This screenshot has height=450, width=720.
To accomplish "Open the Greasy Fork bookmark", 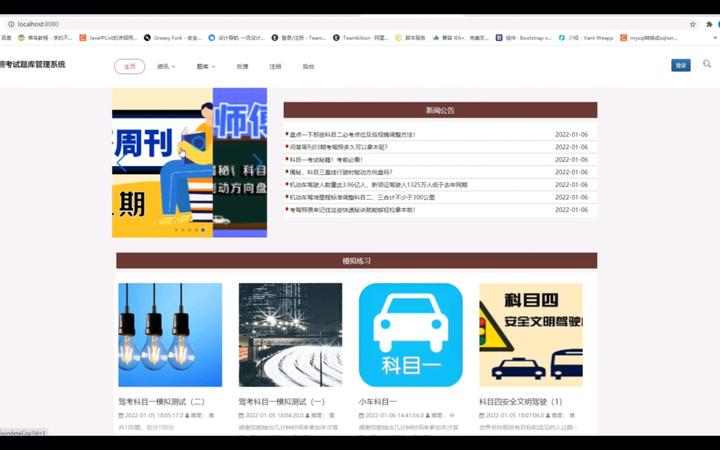I will coord(173,38).
